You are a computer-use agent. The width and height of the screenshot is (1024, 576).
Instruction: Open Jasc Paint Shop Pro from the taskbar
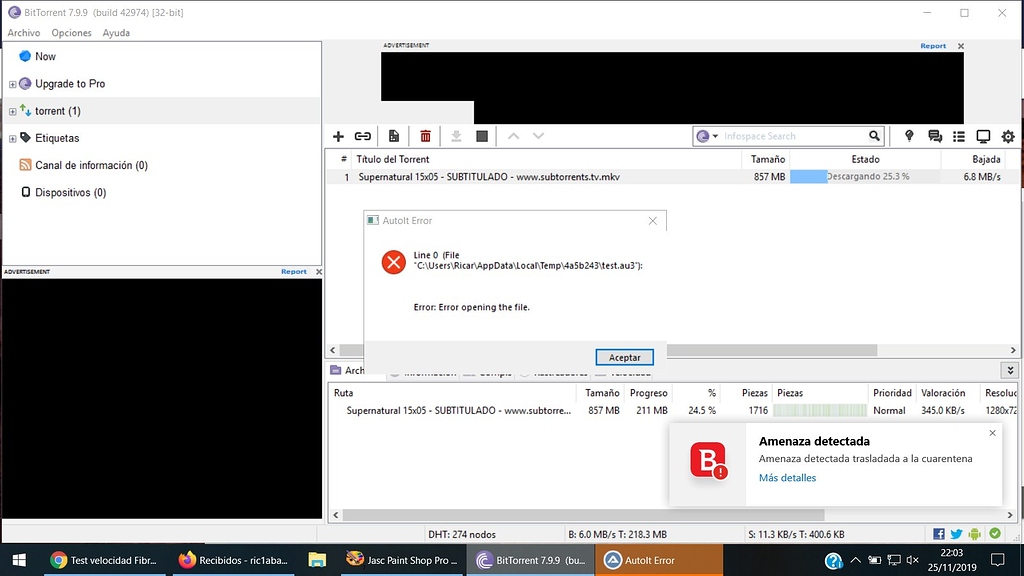tap(402, 560)
